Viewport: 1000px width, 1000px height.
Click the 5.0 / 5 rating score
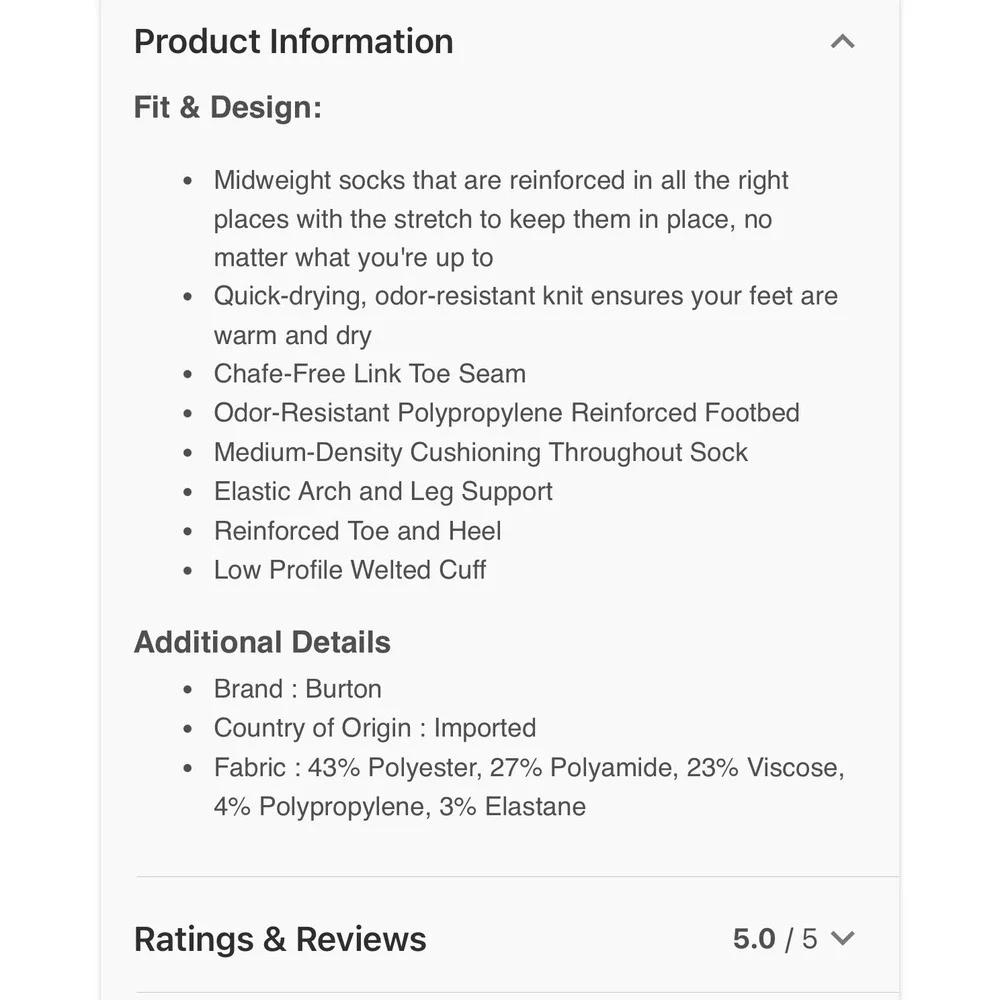(774, 939)
